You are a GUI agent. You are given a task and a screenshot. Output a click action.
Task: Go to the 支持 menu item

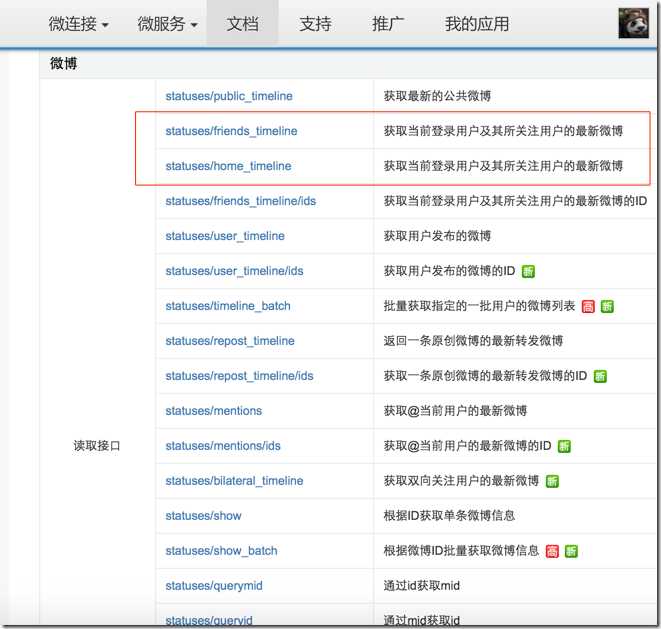(x=315, y=24)
